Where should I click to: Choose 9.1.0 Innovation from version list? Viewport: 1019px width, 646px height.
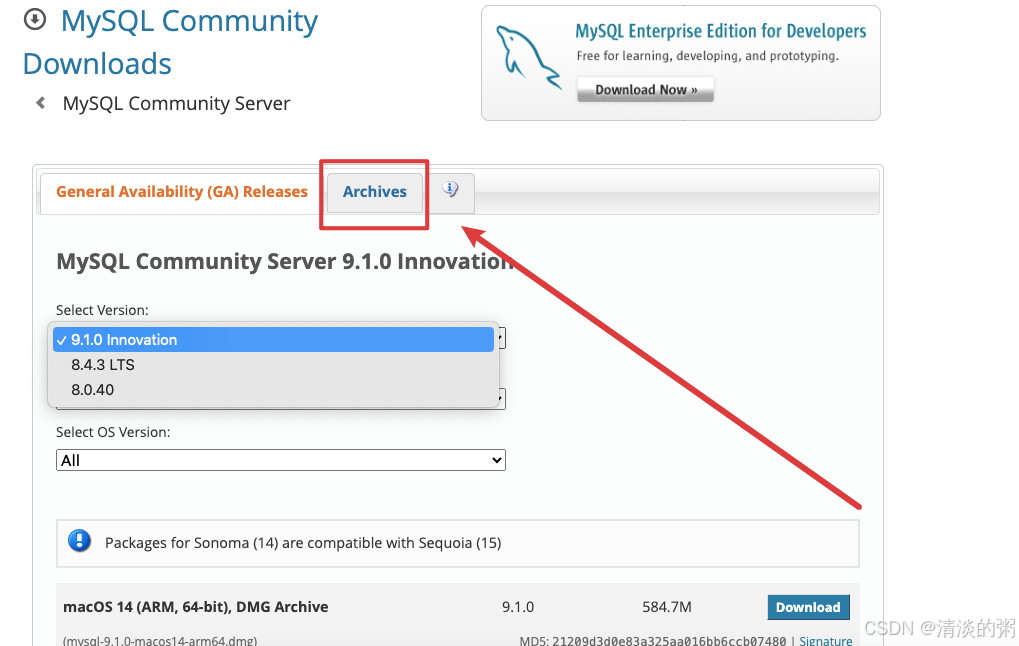(x=273, y=339)
